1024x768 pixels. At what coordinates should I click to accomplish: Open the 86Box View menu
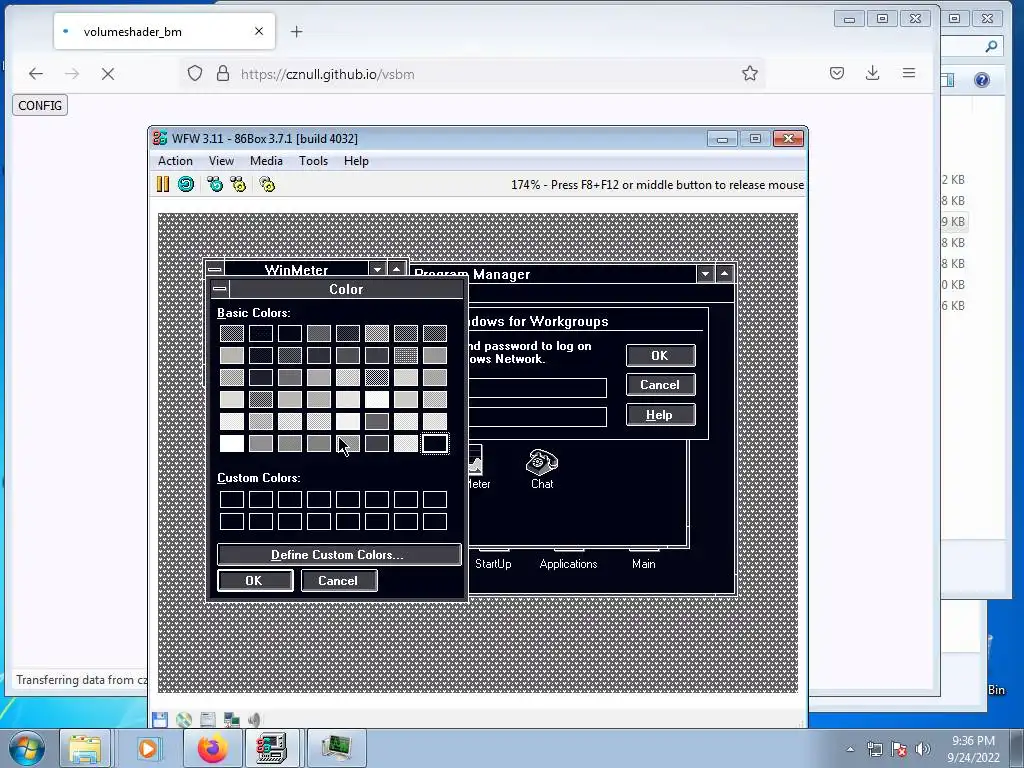pyautogui.click(x=221, y=161)
